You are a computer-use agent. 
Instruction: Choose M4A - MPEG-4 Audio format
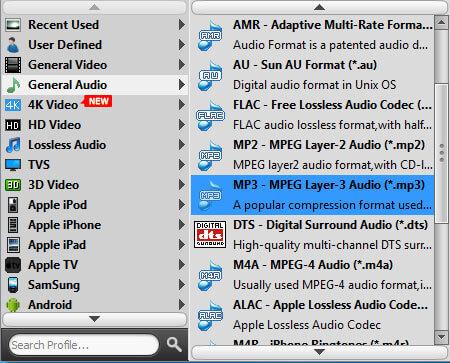[312, 275]
